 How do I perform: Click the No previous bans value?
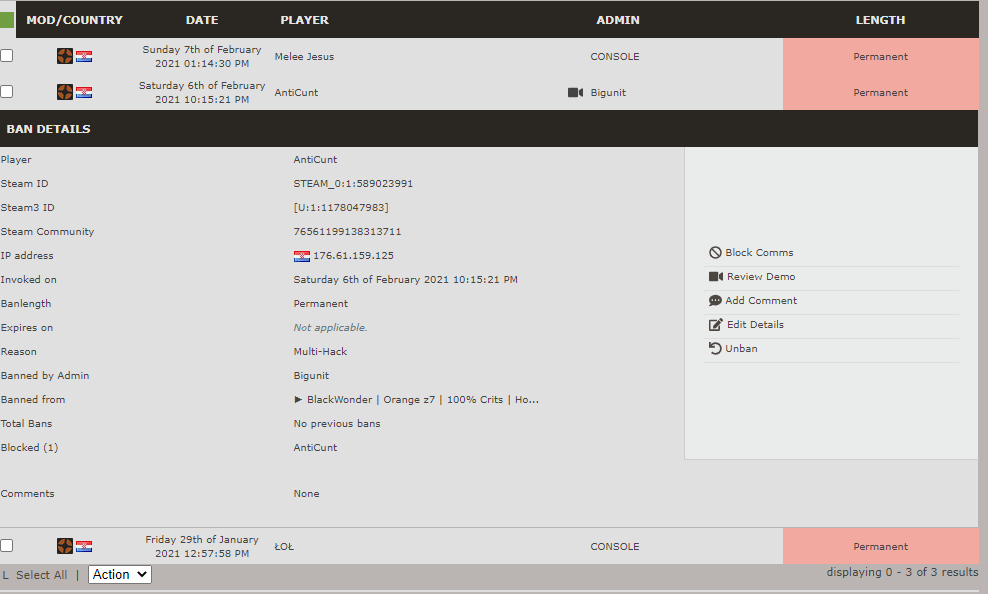coord(337,423)
